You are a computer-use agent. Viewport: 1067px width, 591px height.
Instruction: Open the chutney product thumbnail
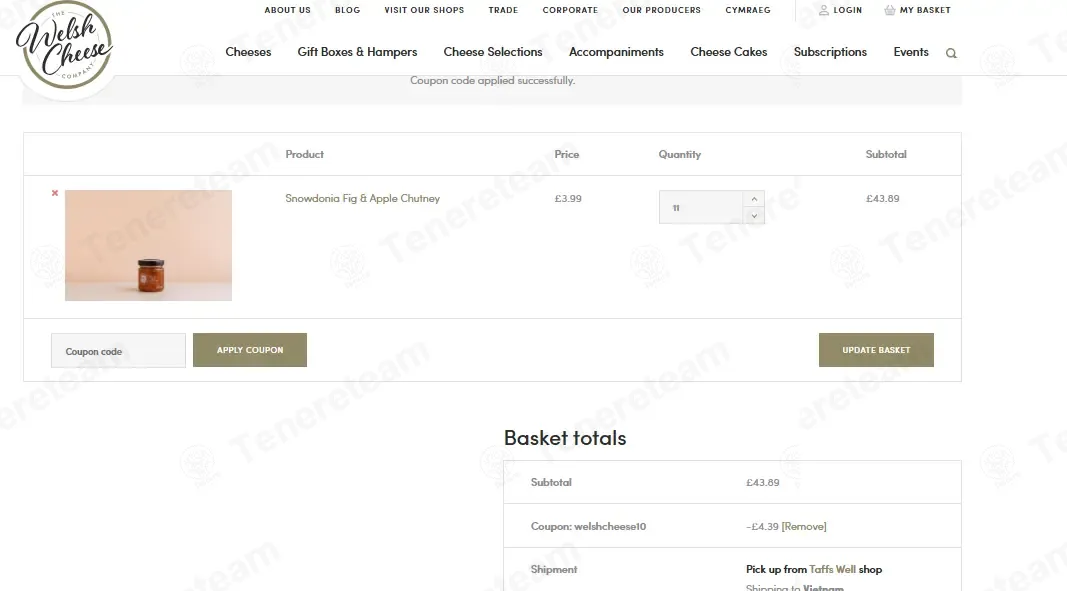pos(148,245)
